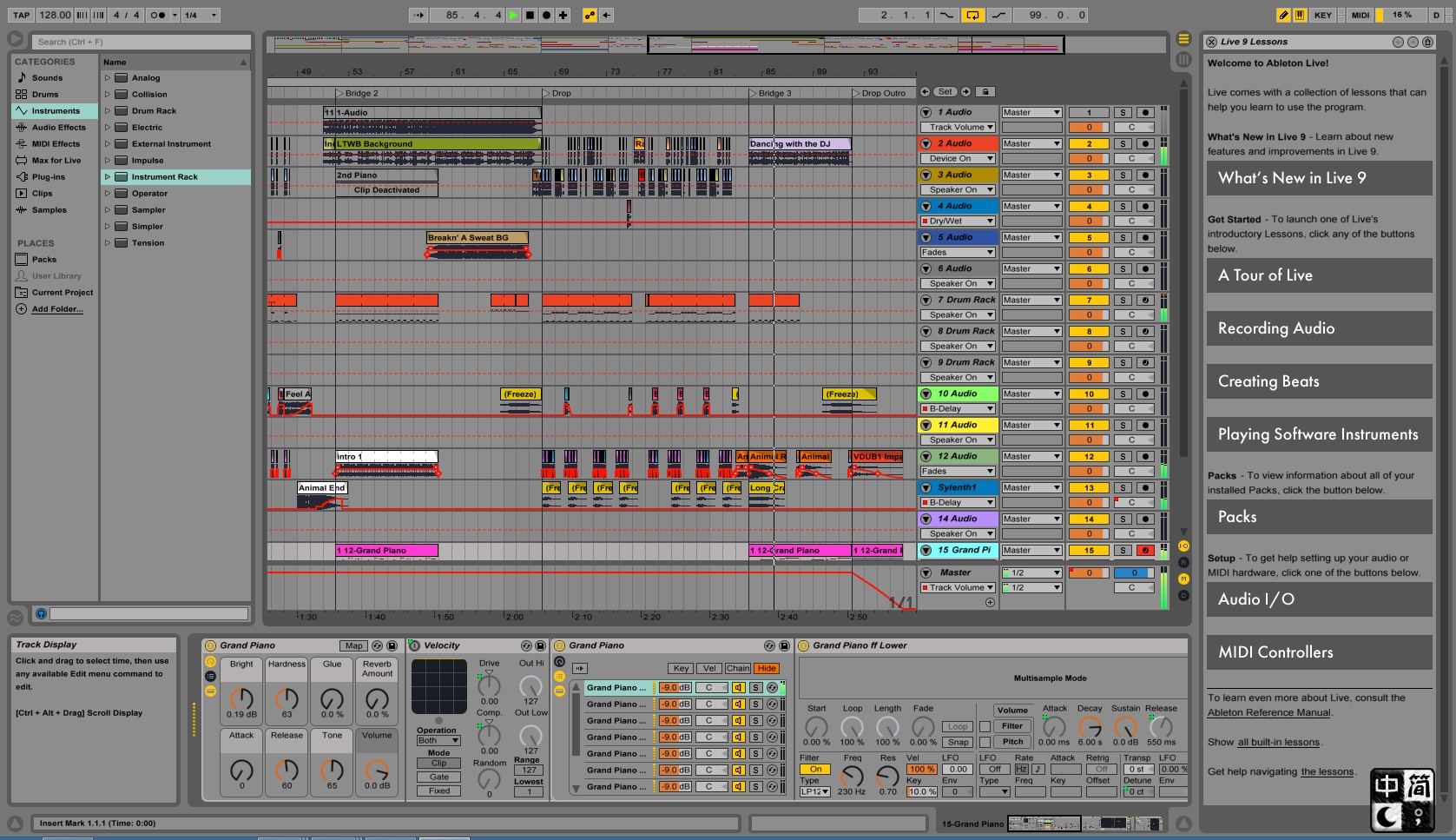
Task: Expand Operator instrument folder
Action: coord(108,194)
